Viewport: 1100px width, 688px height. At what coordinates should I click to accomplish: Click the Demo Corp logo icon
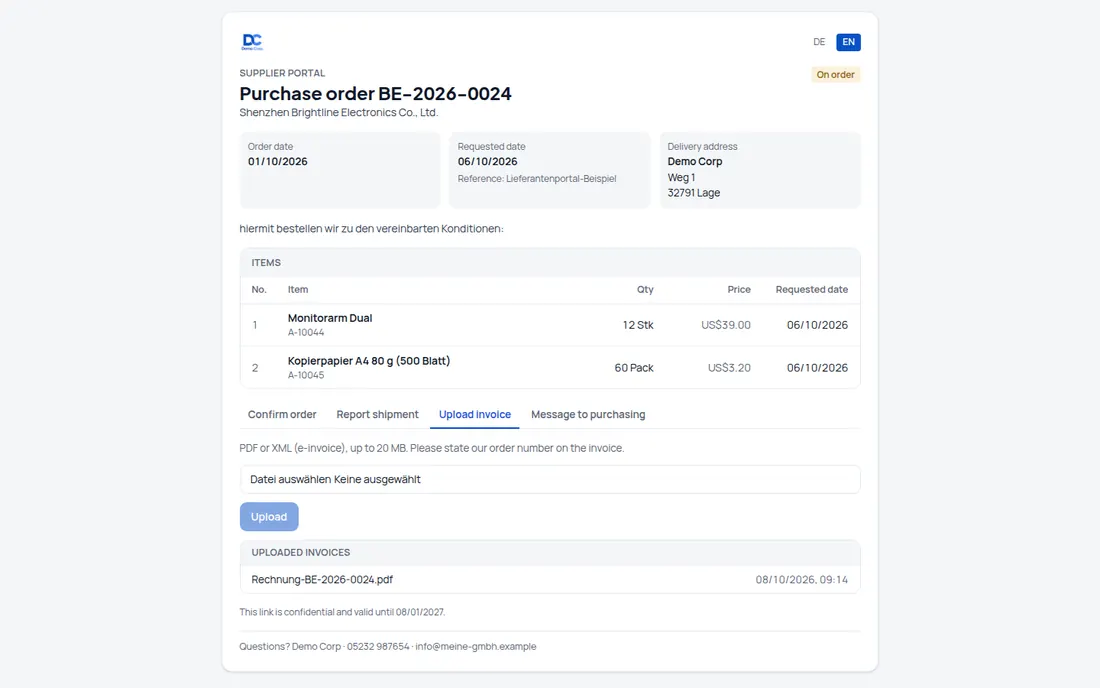point(252,42)
